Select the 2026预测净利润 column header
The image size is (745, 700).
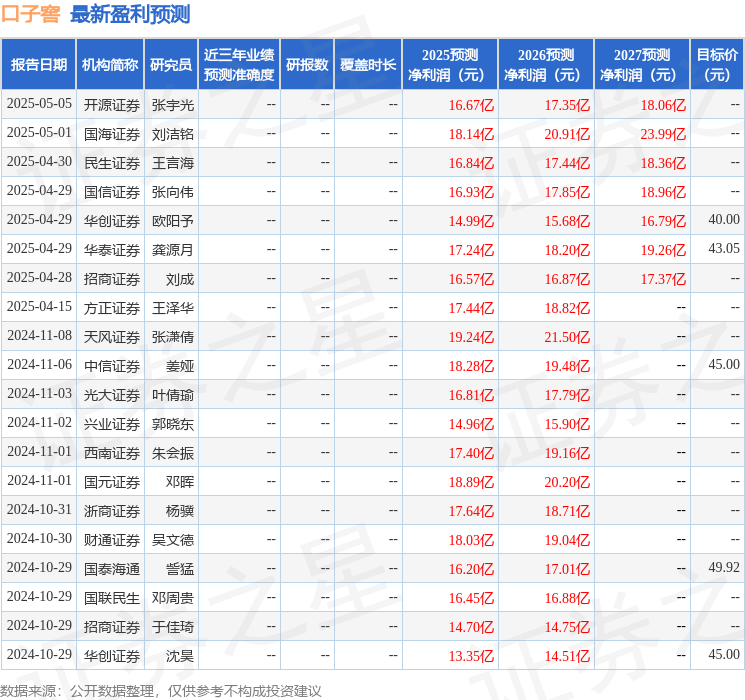546,65
